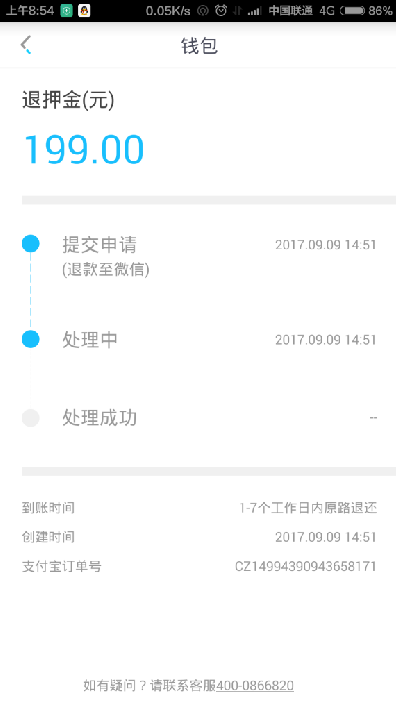Tap the back arrow in the header
Image resolution: width=396 pixels, height=707 pixels.
[26, 45]
